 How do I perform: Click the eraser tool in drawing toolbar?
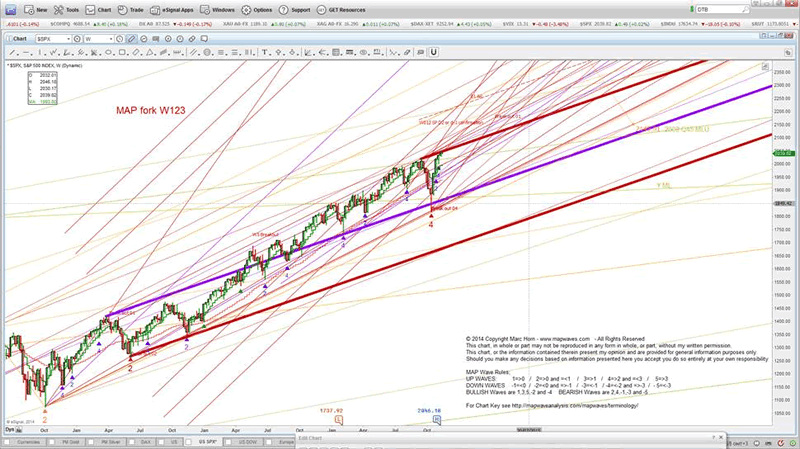[x=407, y=52]
